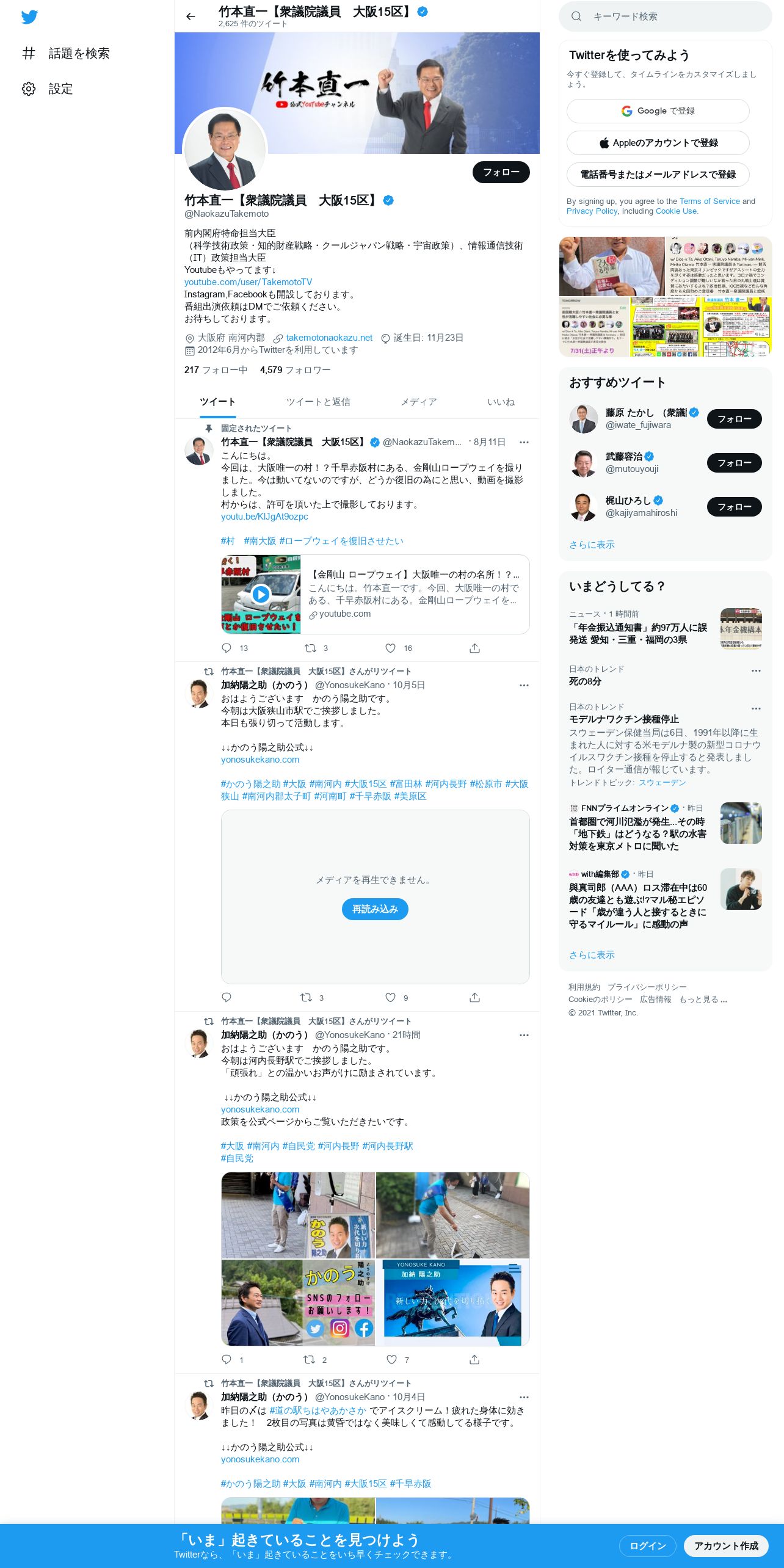Image resolution: width=784 pixels, height=1568 pixels.
Task: Open the 利用規約 footer link
Action: pyautogui.click(x=584, y=987)
